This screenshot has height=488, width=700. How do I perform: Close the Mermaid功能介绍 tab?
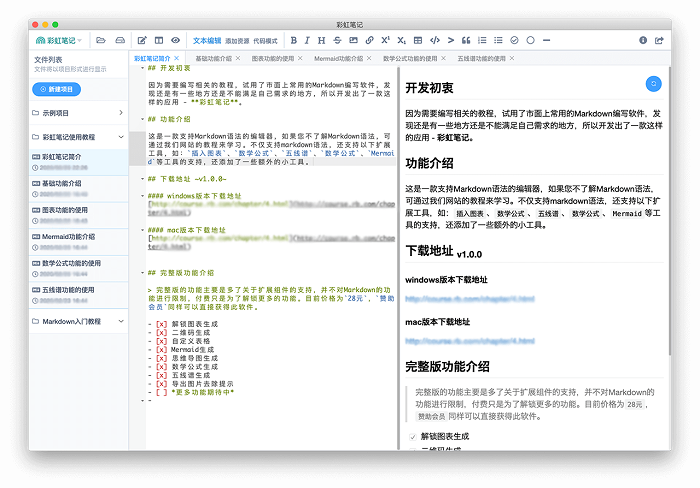coord(369,58)
